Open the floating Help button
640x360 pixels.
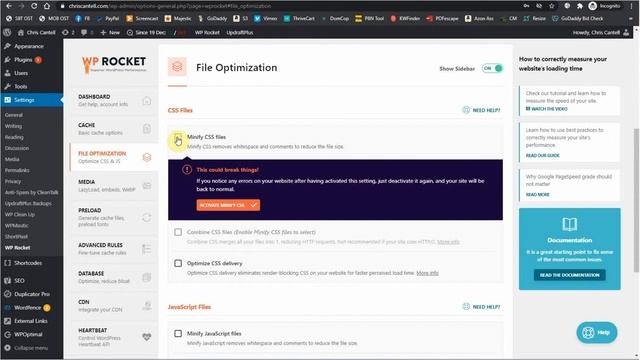coord(597,332)
